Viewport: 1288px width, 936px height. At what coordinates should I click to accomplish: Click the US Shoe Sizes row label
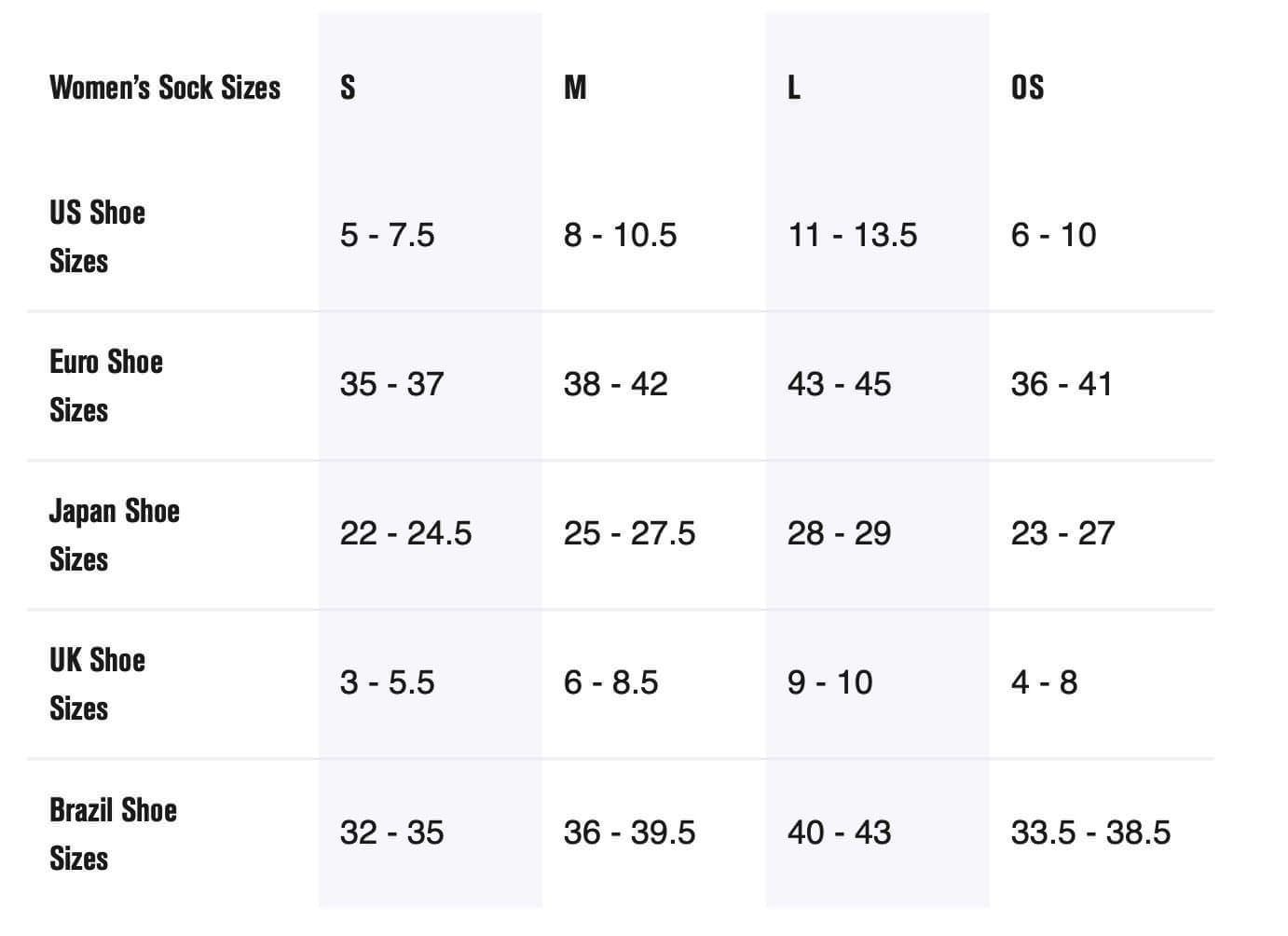tap(97, 236)
